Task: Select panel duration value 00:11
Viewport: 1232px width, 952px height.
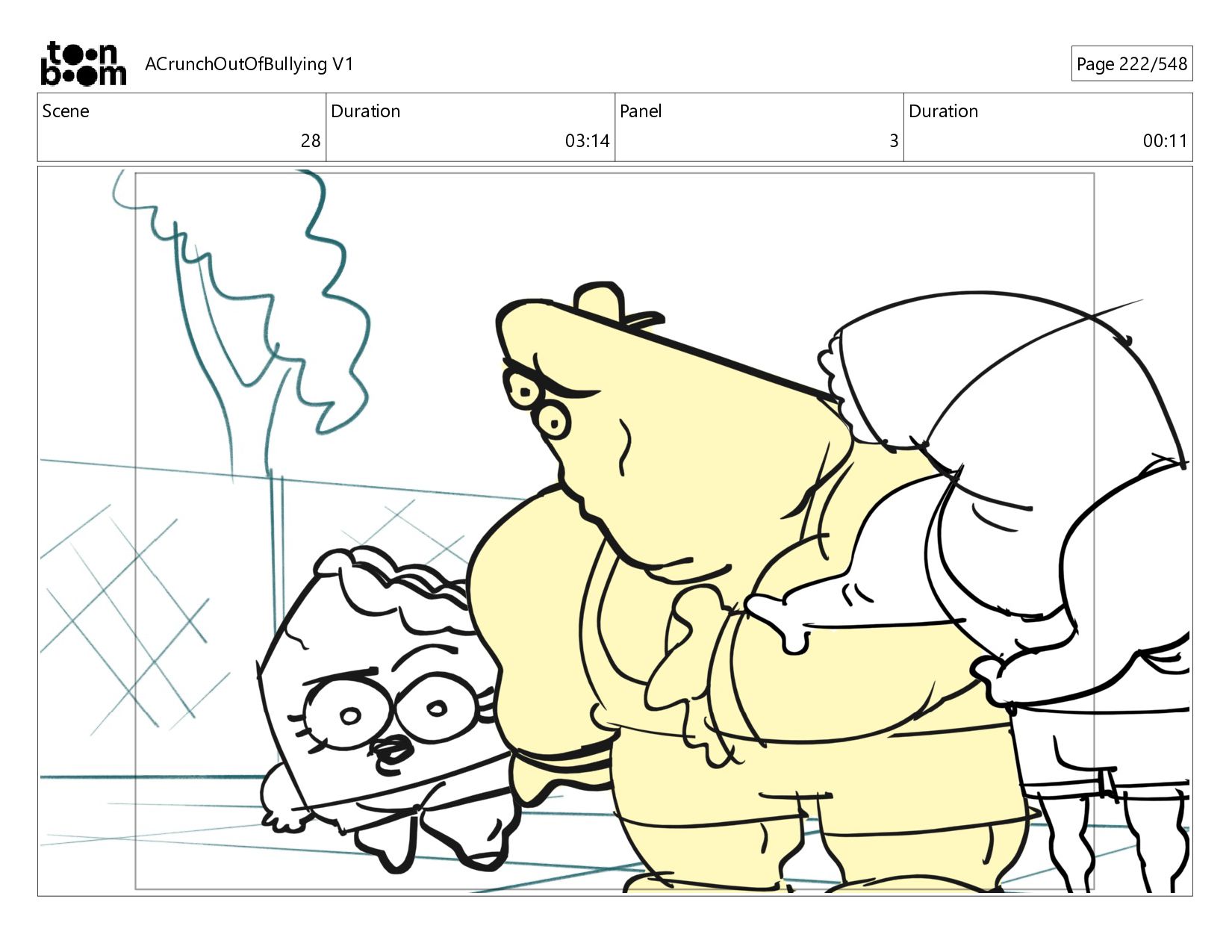Action: 1165,141
